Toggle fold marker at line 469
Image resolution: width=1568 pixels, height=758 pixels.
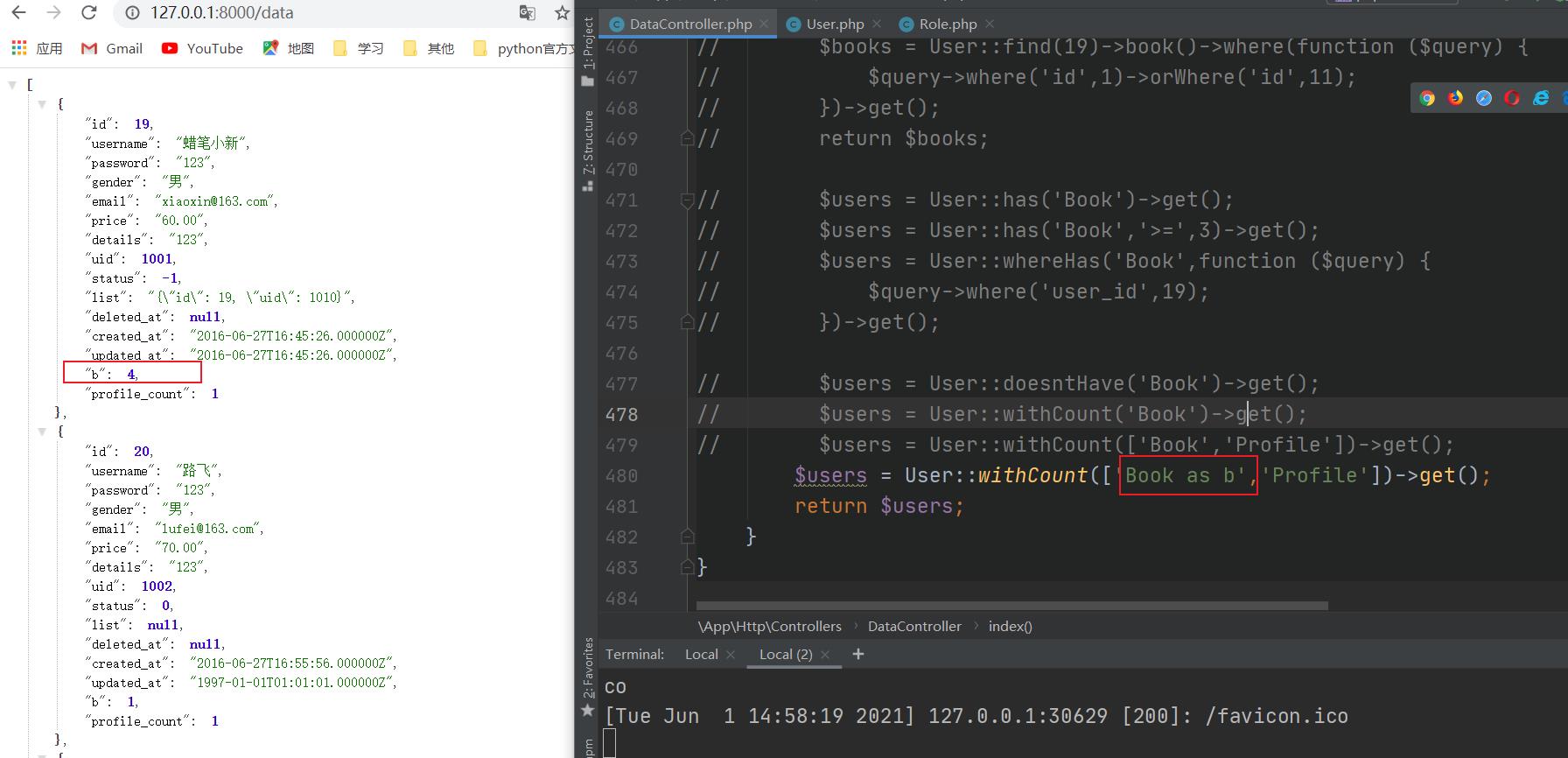click(688, 138)
